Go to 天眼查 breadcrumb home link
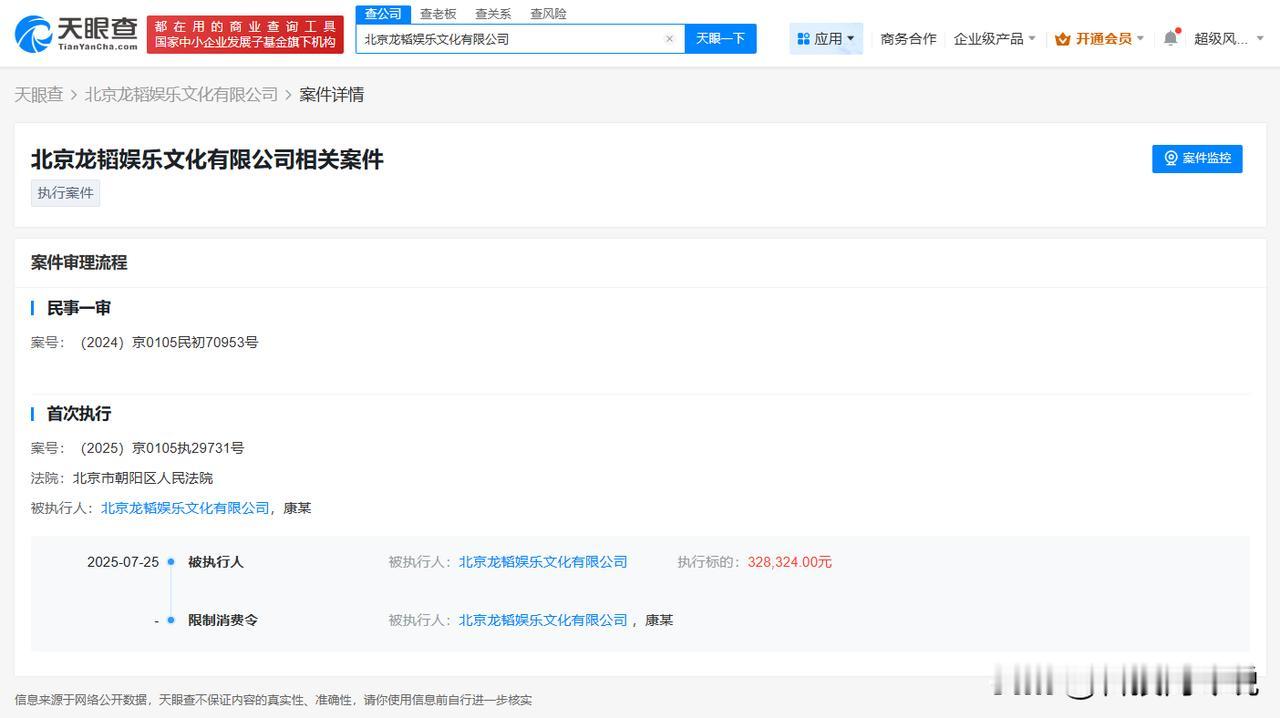 [x=39, y=94]
